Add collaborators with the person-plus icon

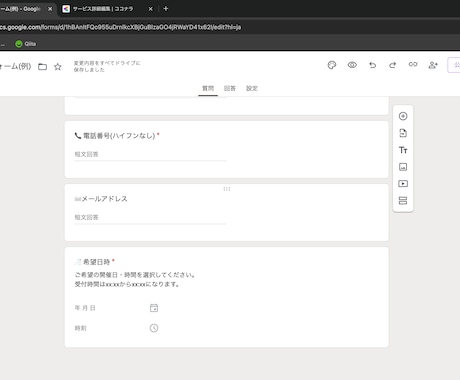433,65
